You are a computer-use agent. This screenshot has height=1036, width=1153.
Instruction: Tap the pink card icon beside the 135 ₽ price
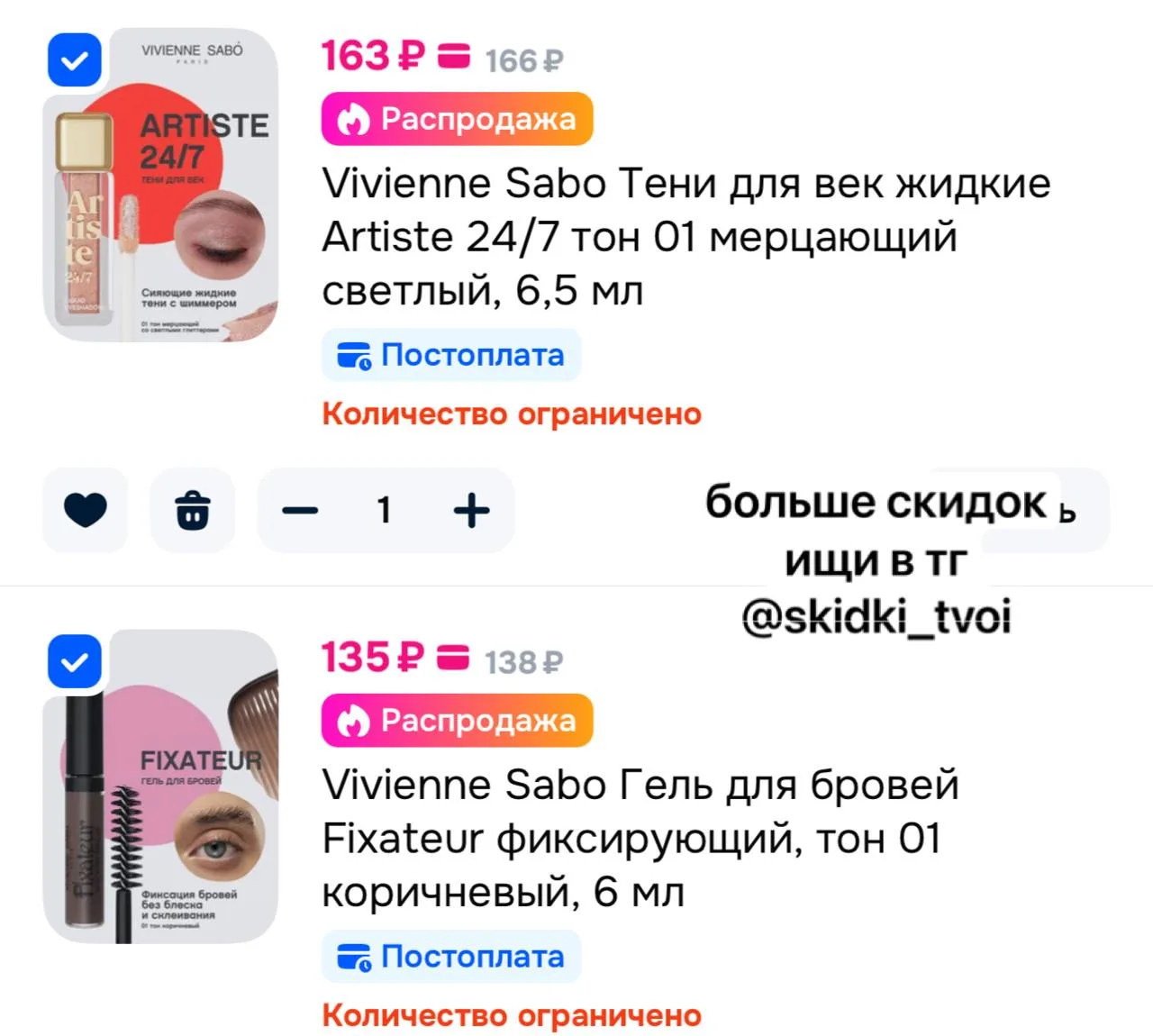pos(454,658)
